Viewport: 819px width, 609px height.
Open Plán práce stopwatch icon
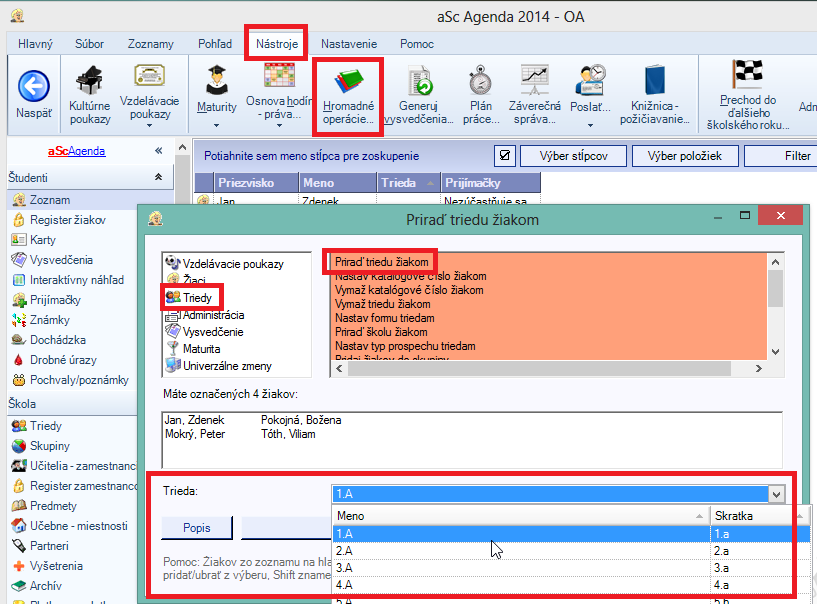point(481,80)
